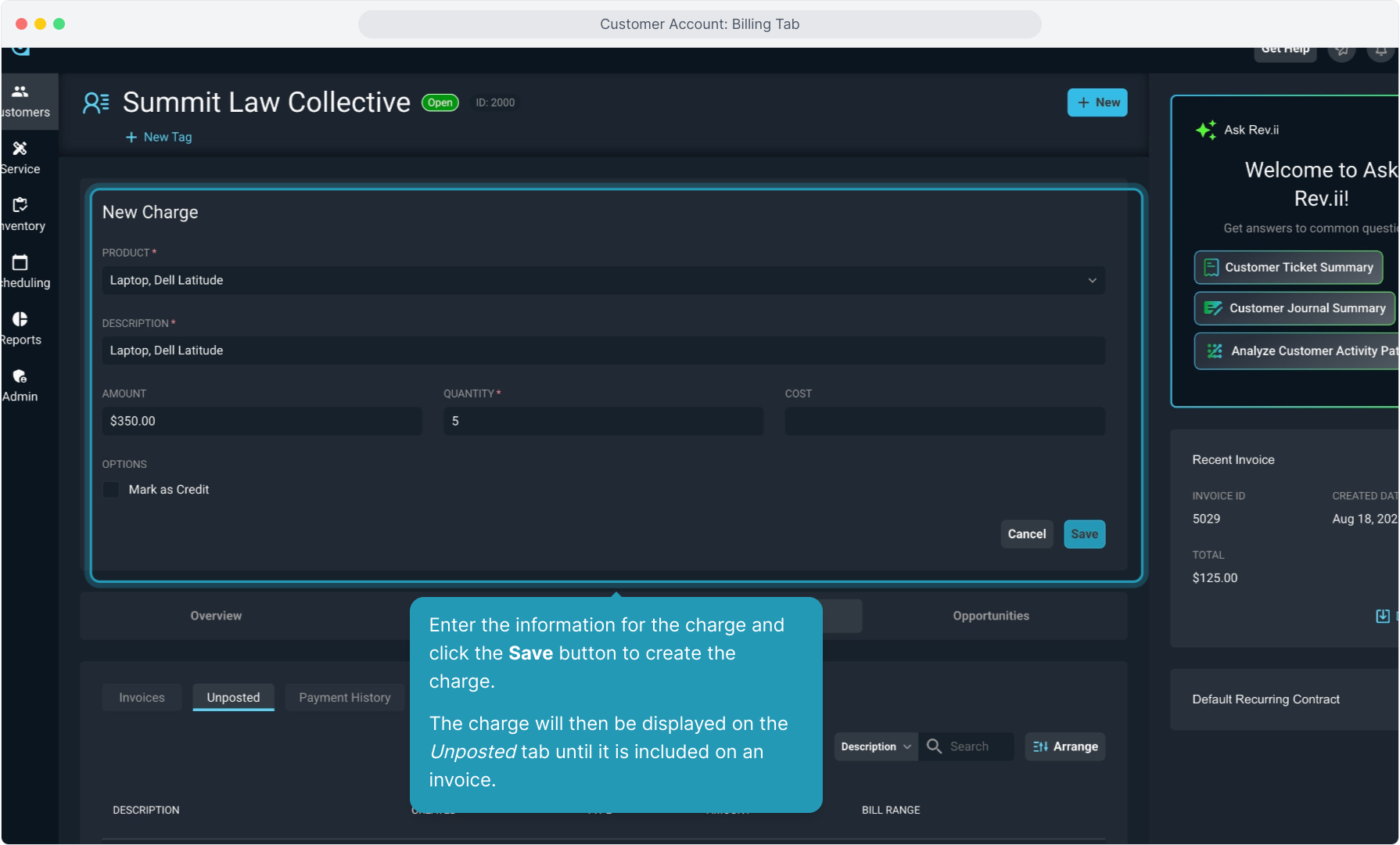Click the Arrange columns button
This screenshot has height=845, width=1400.
pos(1065,746)
